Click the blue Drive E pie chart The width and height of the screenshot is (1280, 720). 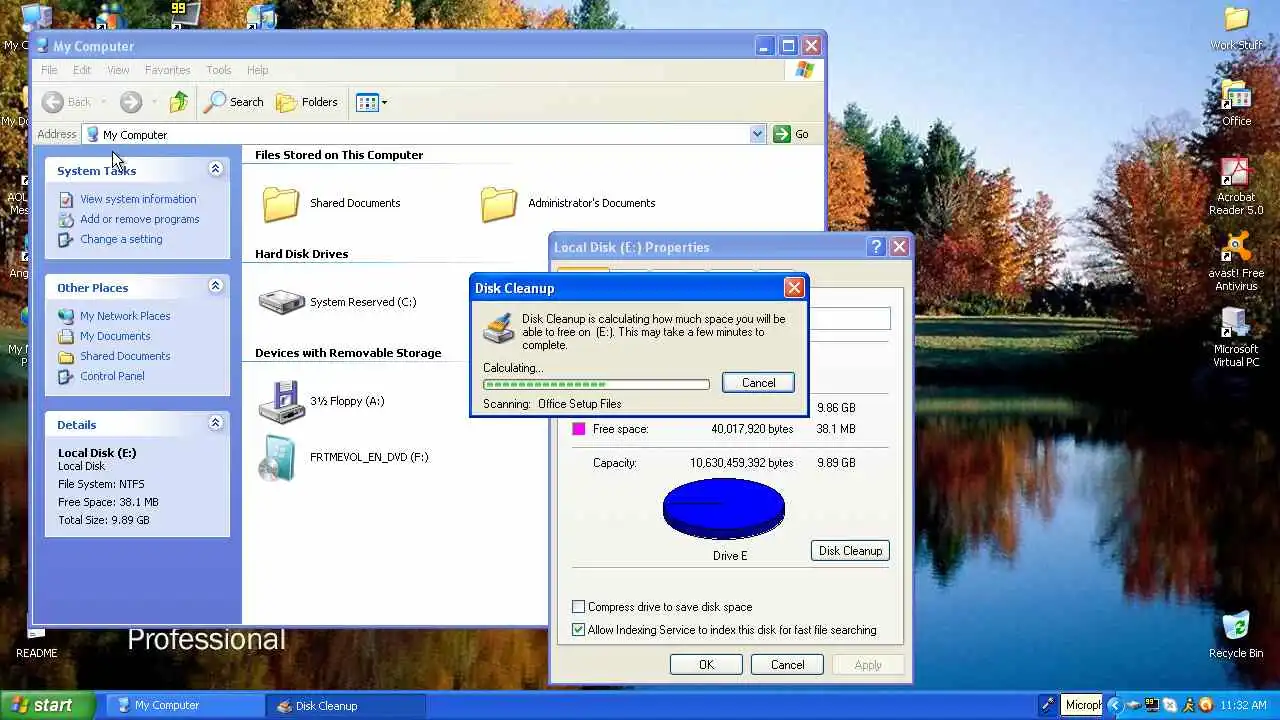724,509
